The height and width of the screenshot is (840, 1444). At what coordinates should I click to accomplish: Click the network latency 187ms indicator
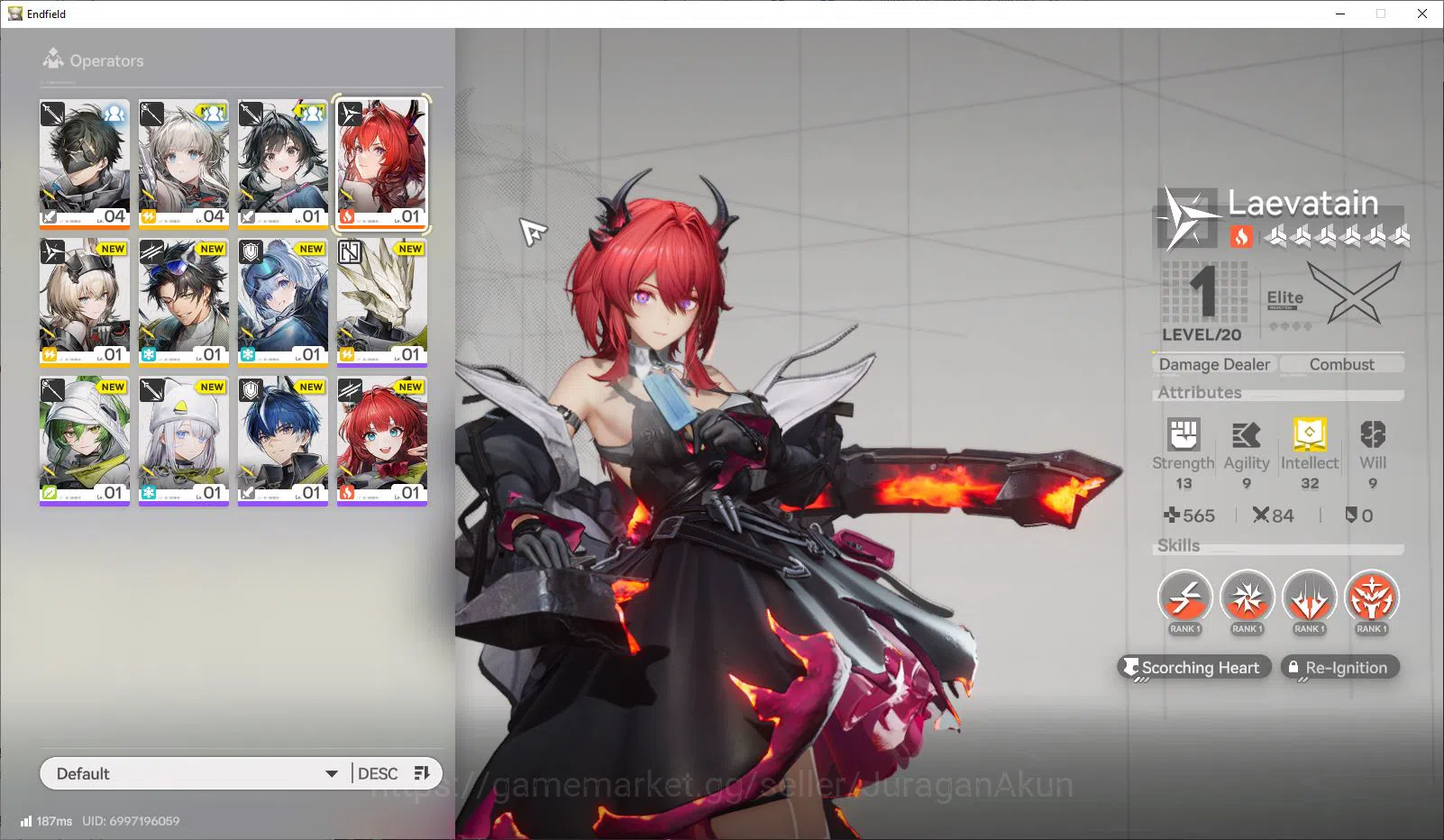46,821
